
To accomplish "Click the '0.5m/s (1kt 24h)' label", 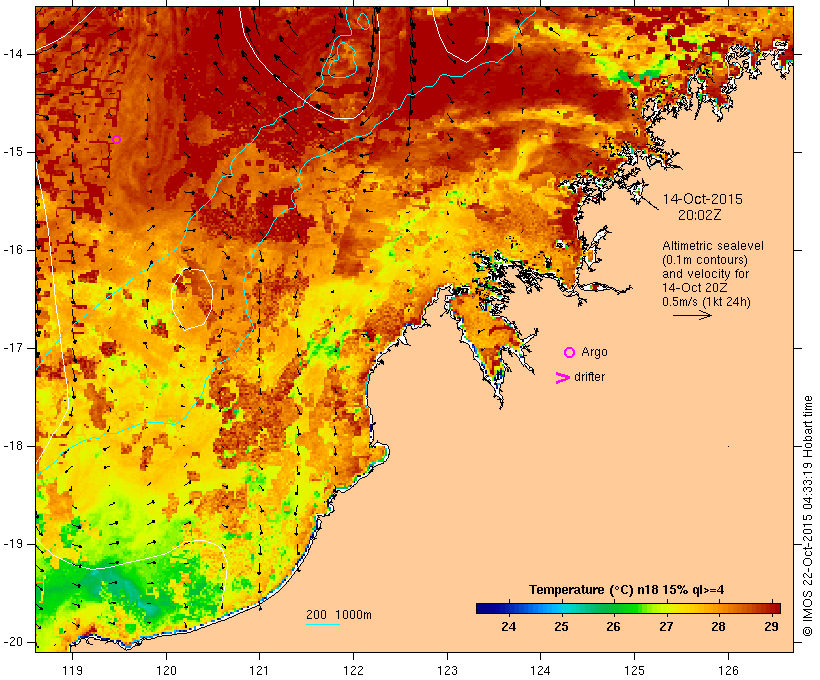I will pos(706,302).
